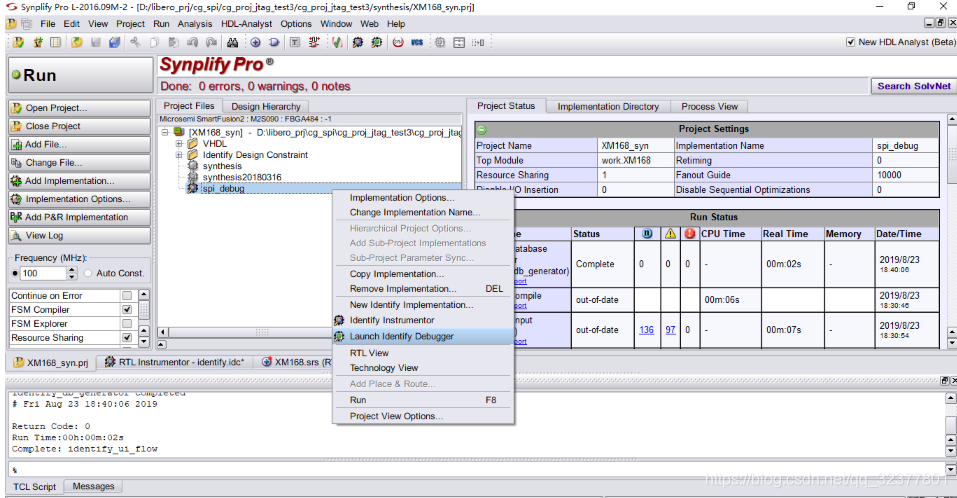Click the Add Implementation... button
Viewport: 957px width, 498px height.
(79, 181)
